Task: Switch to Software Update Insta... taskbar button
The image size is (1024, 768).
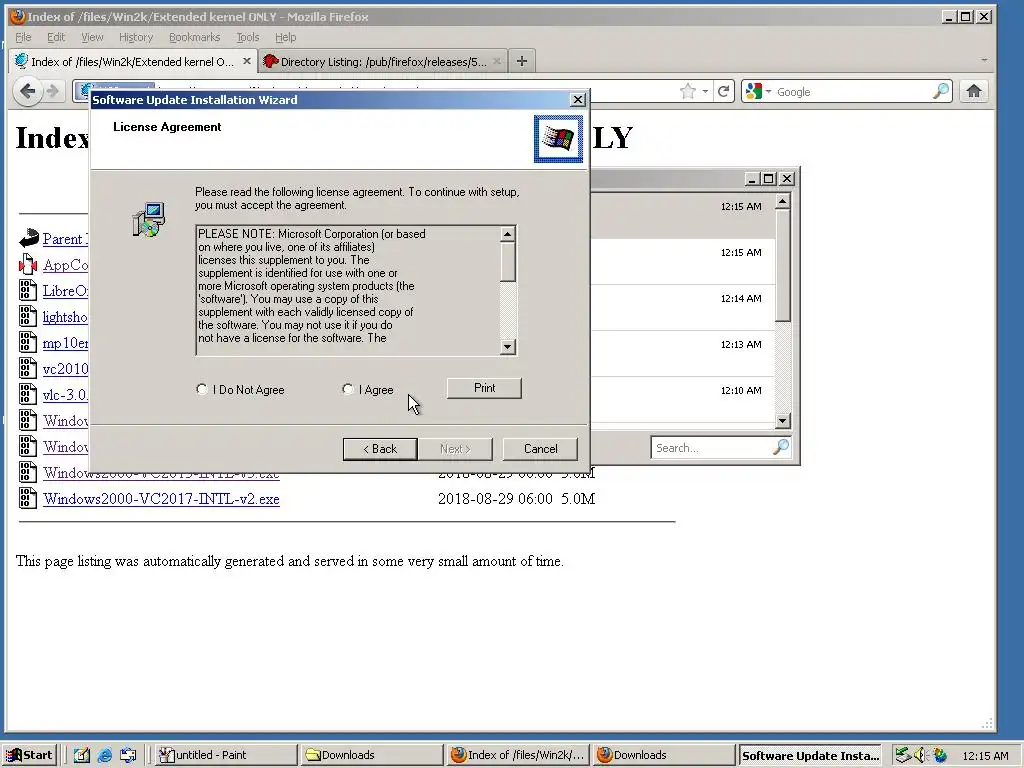Action: click(810, 756)
